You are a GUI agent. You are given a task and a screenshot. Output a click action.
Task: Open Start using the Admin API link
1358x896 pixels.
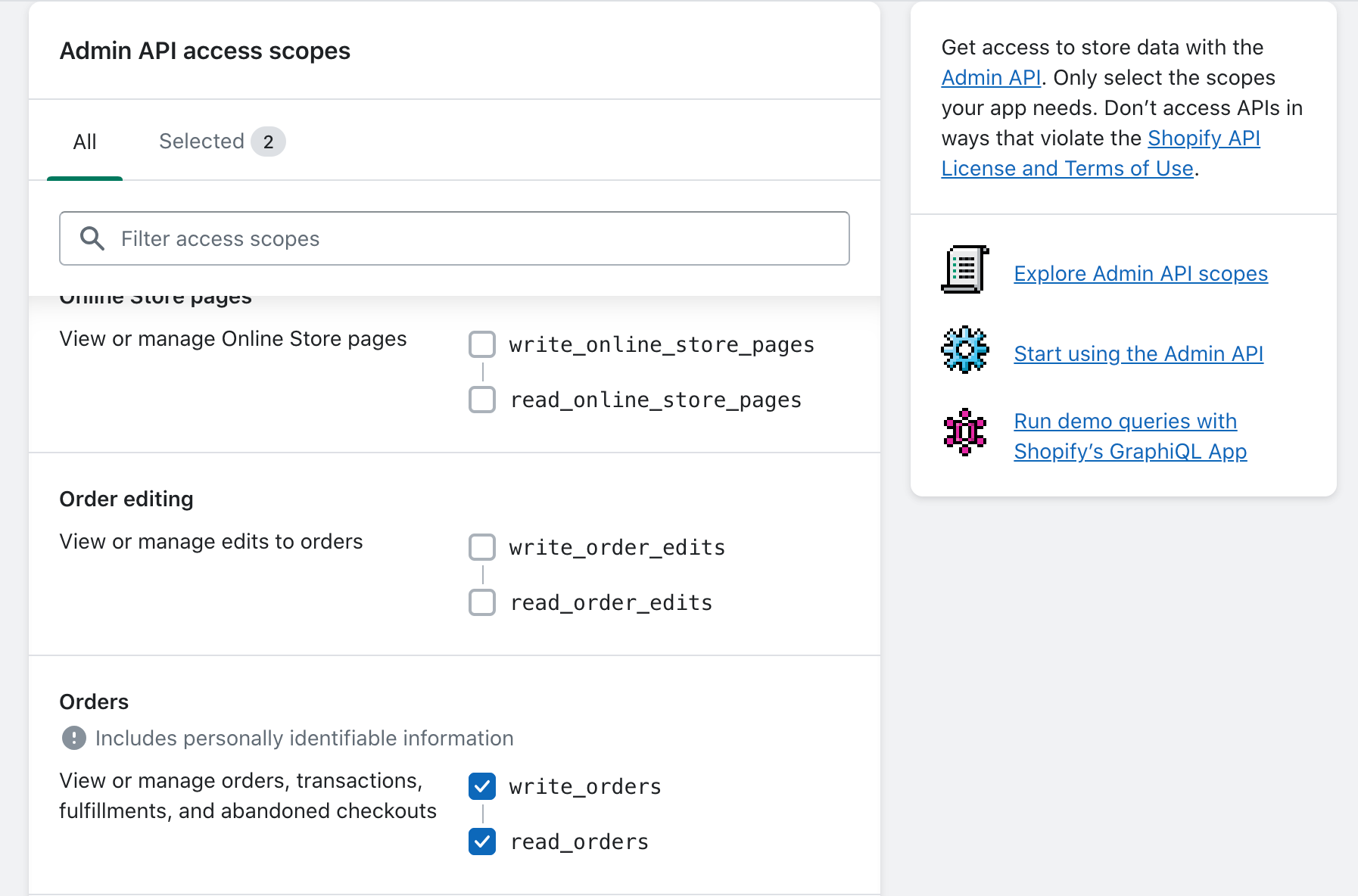click(x=1138, y=353)
